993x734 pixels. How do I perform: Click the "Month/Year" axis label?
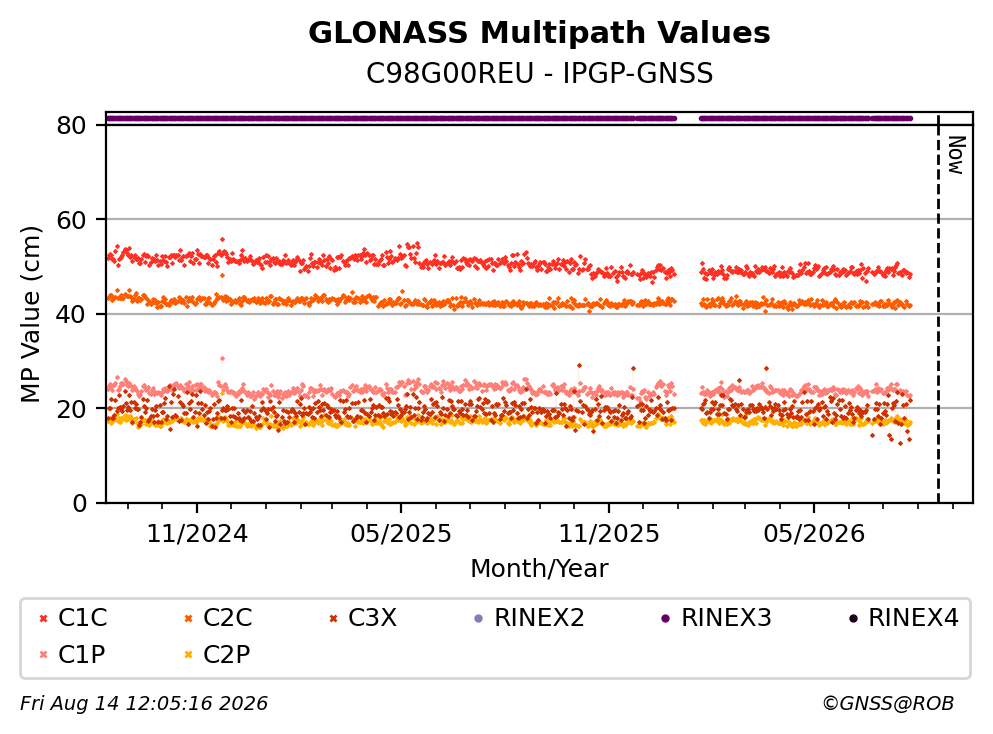point(539,569)
